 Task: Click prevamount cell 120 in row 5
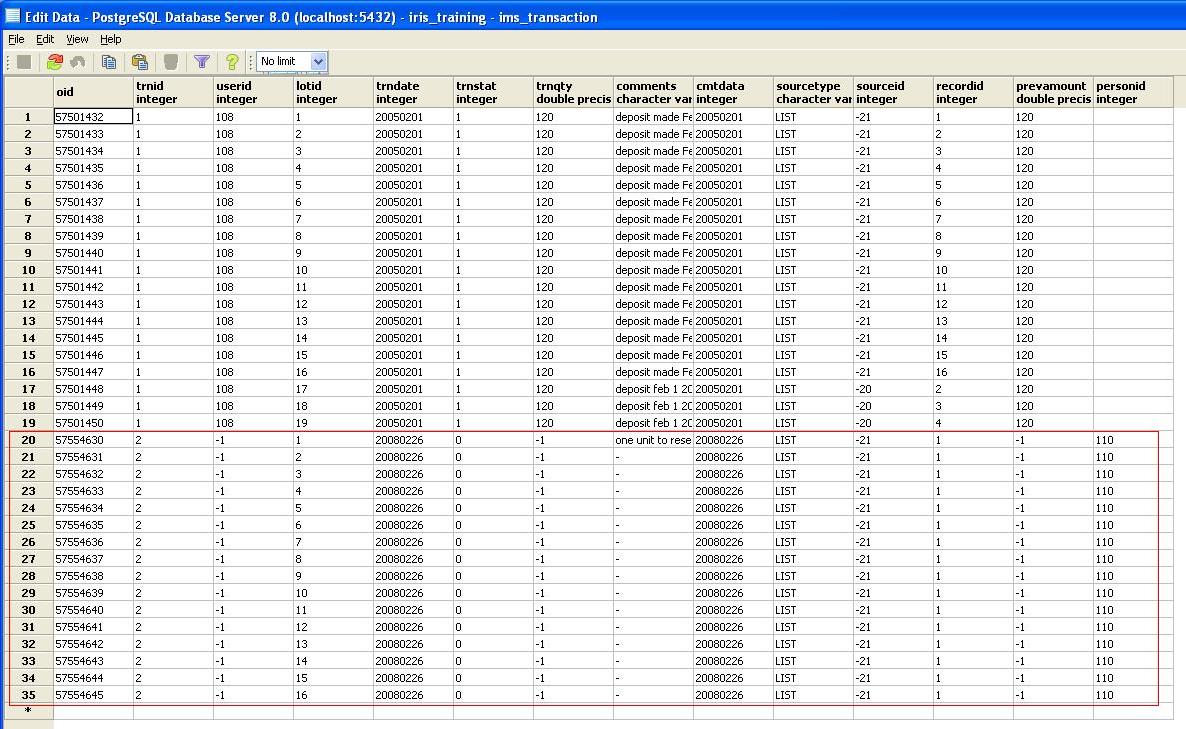[1054, 185]
